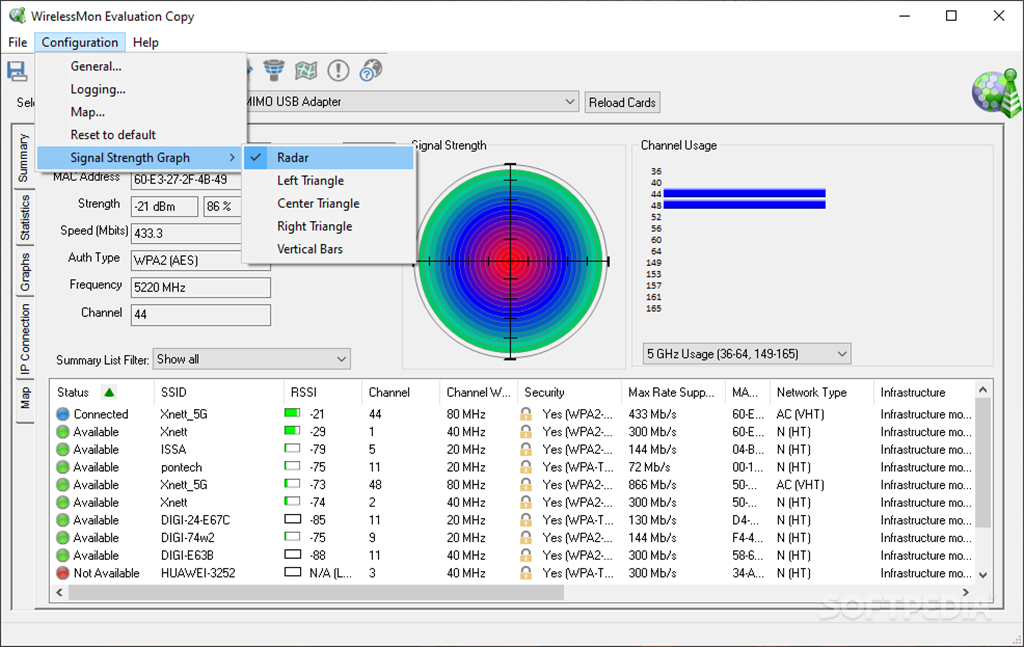Open the 5 GHz Usage channel dropdown
The width and height of the screenshot is (1024, 647).
(746, 354)
